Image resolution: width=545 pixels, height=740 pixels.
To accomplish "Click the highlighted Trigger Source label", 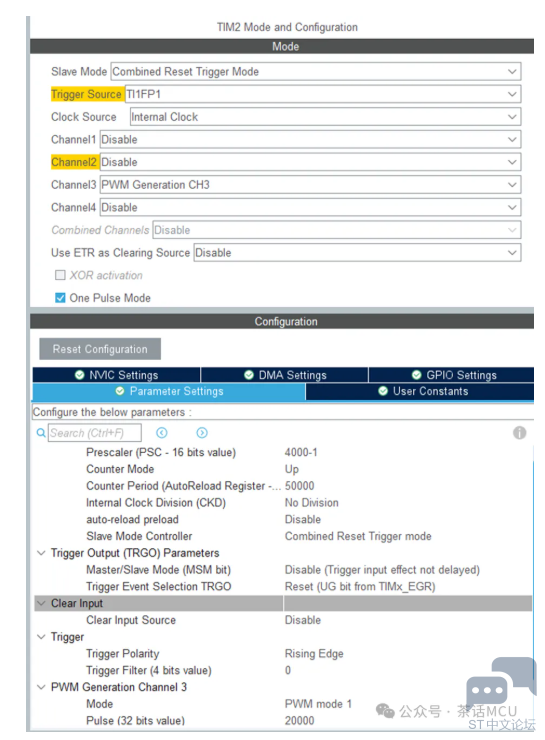I will point(86,94).
